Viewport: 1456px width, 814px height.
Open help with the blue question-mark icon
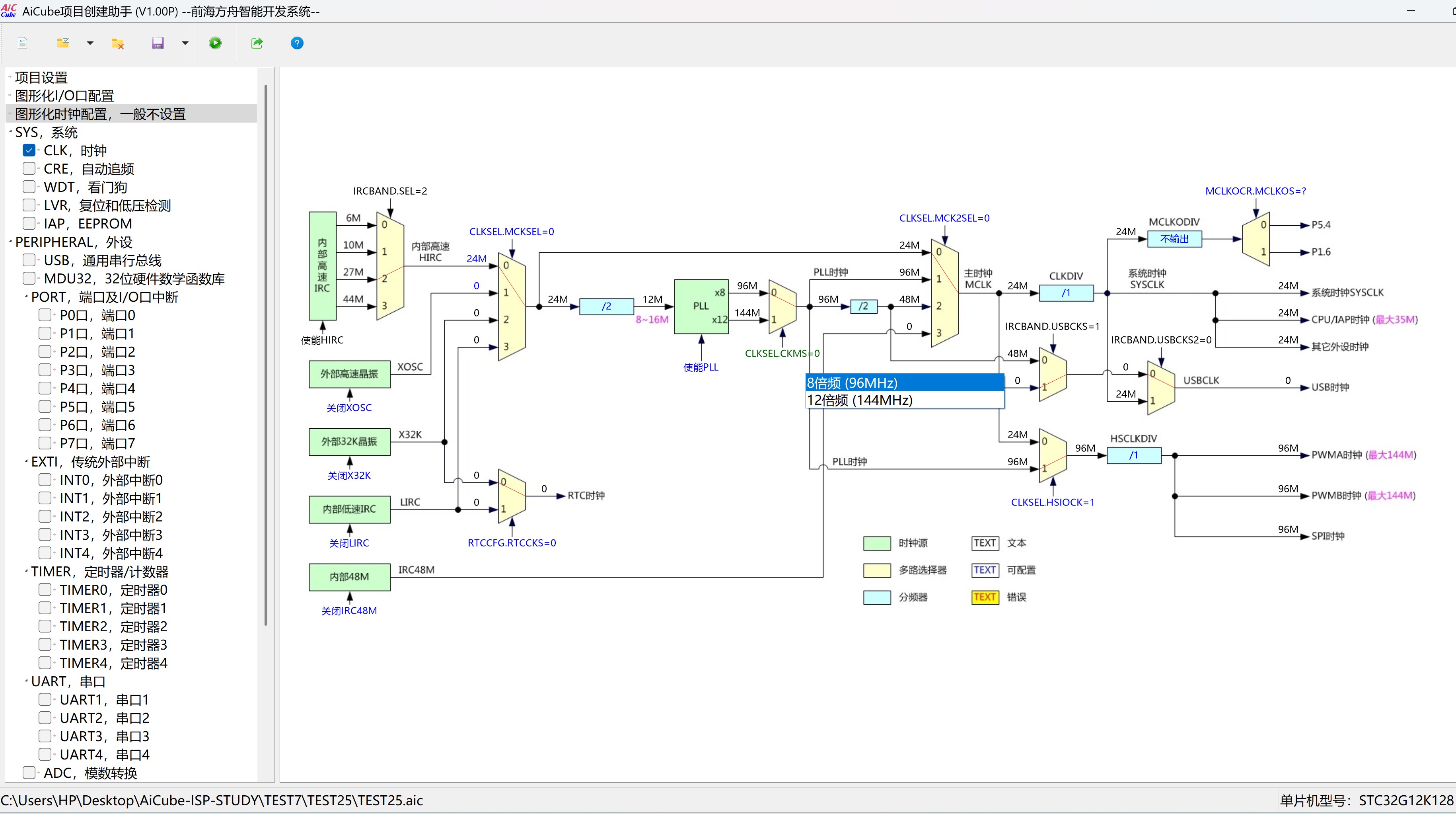pos(297,43)
